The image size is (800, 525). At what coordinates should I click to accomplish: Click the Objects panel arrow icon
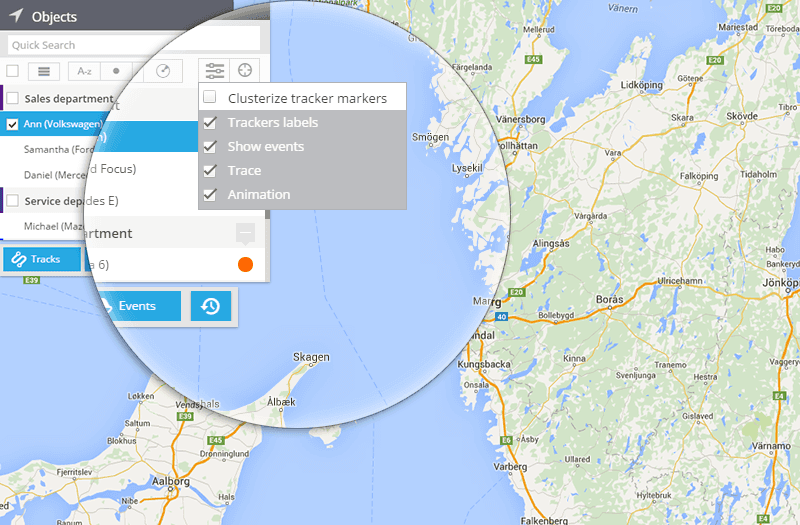[16, 15]
